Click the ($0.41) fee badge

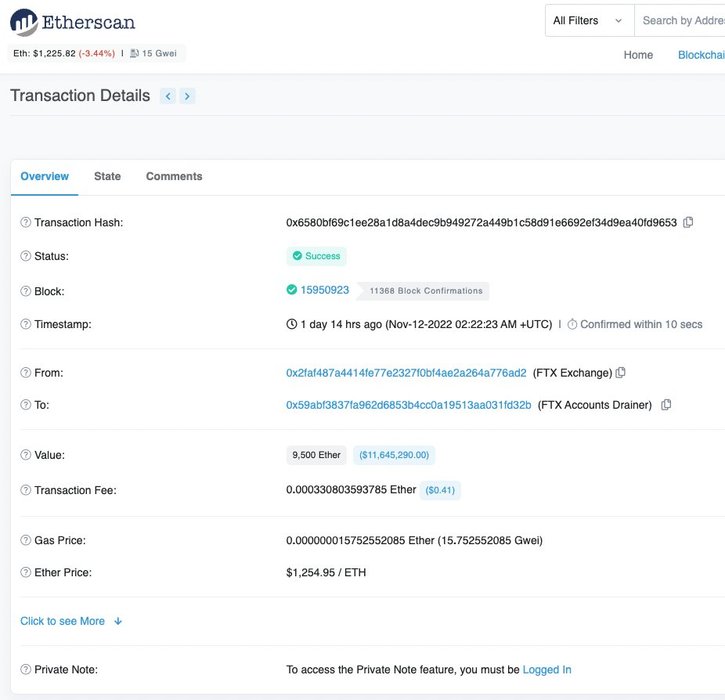coord(440,490)
